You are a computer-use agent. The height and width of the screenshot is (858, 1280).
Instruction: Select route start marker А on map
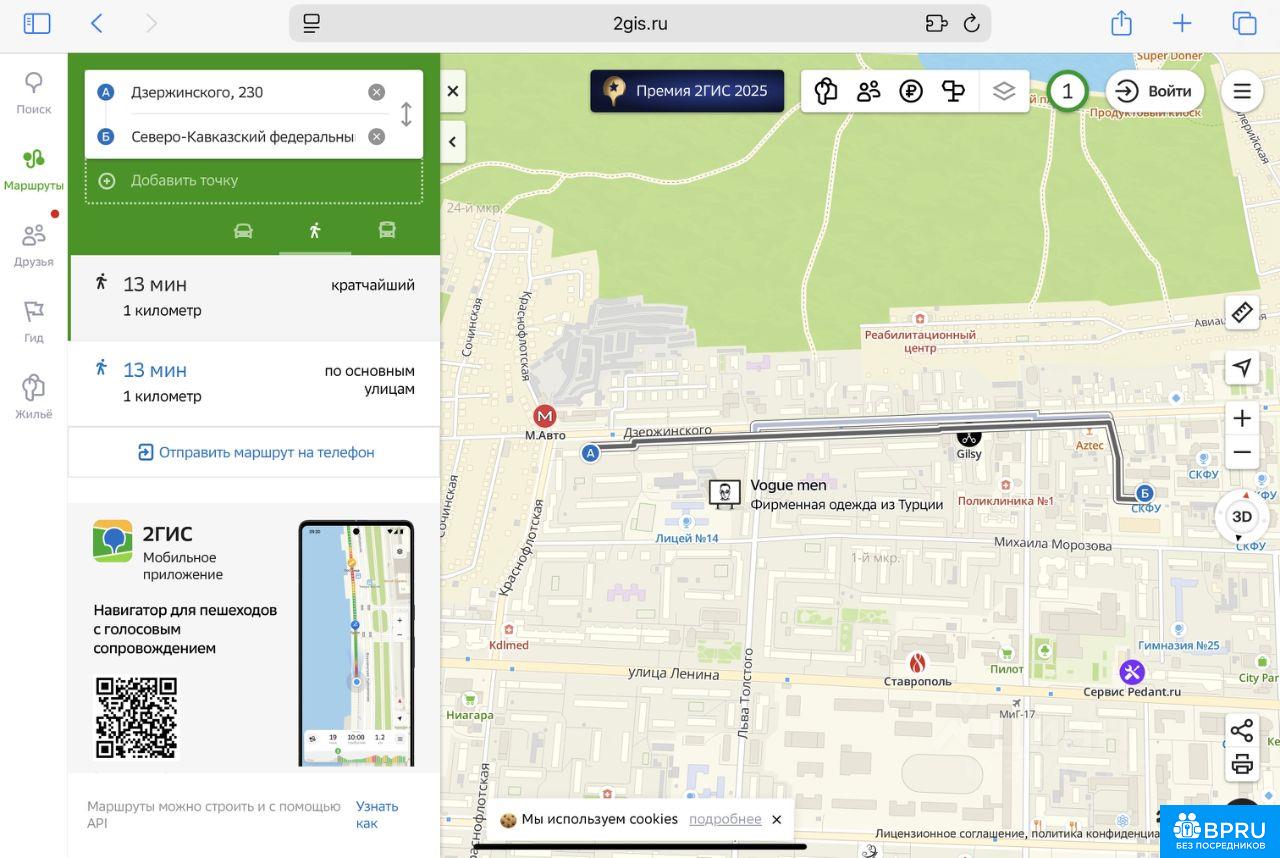point(590,453)
